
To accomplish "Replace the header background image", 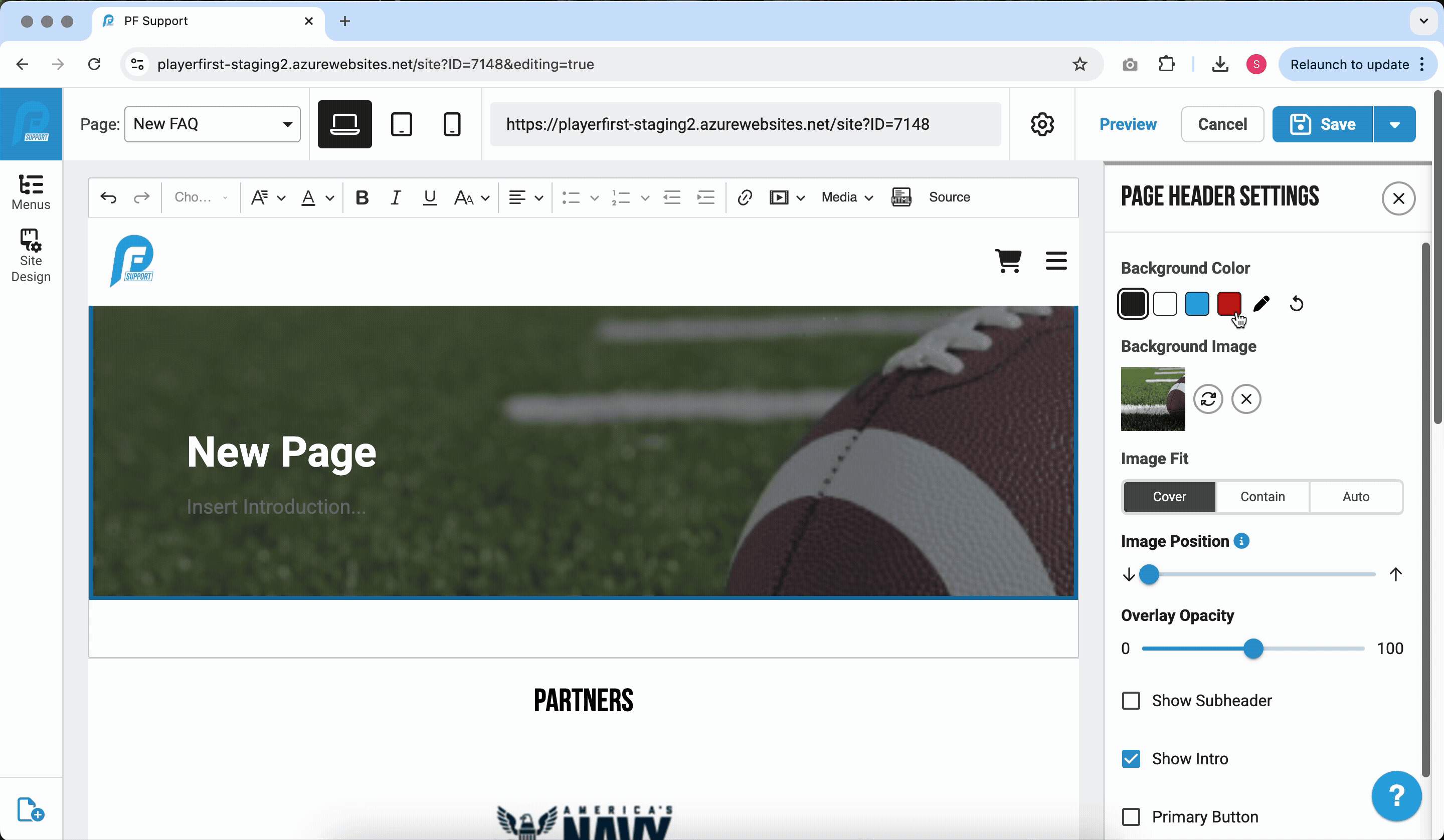I will [1208, 399].
